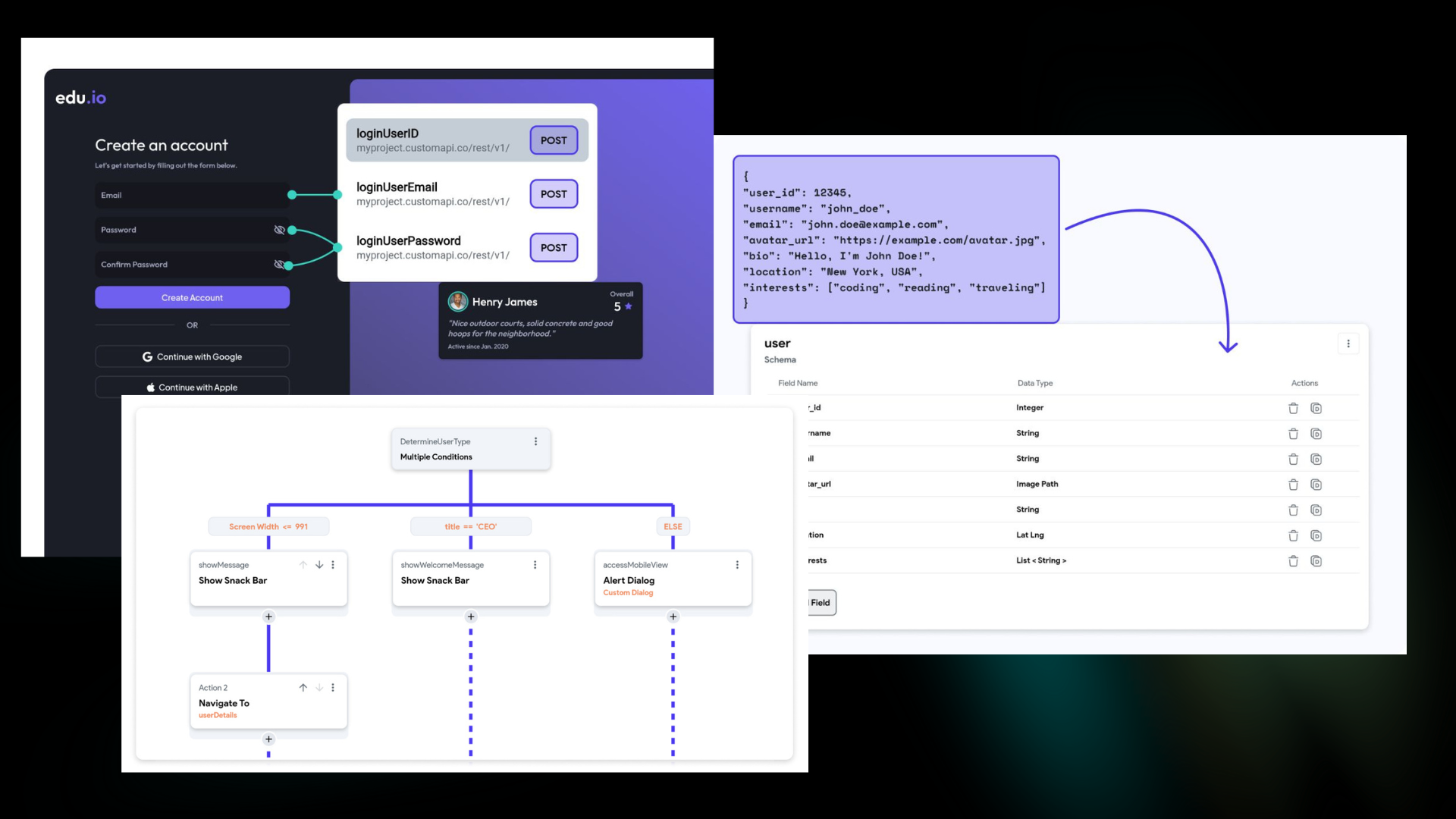Copy the Image Path field row

tap(1316, 485)
